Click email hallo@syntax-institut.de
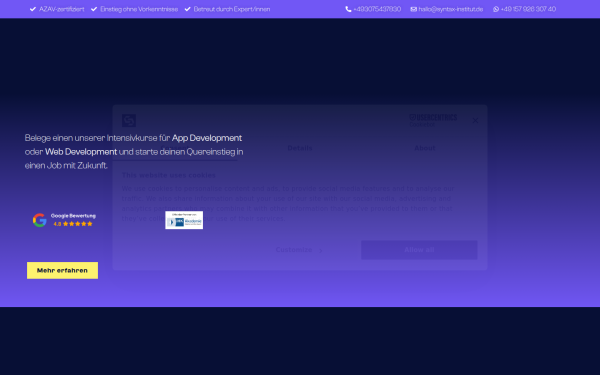 click(x=450, y=9)
